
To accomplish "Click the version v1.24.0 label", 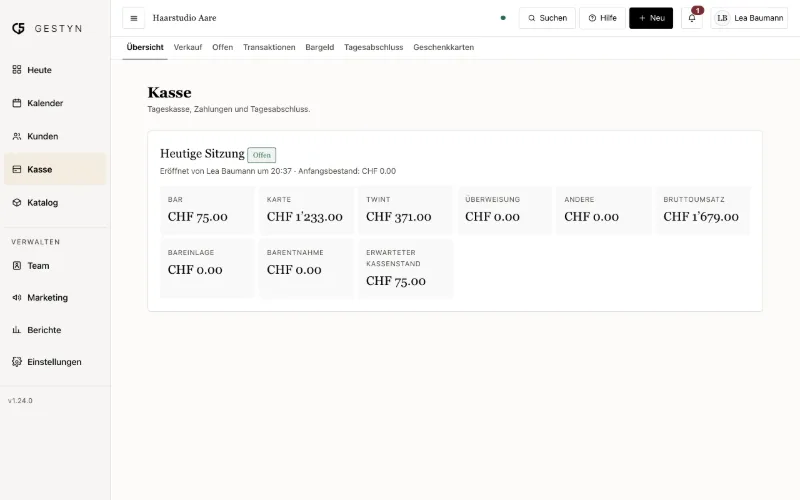I will coord(20,401).
